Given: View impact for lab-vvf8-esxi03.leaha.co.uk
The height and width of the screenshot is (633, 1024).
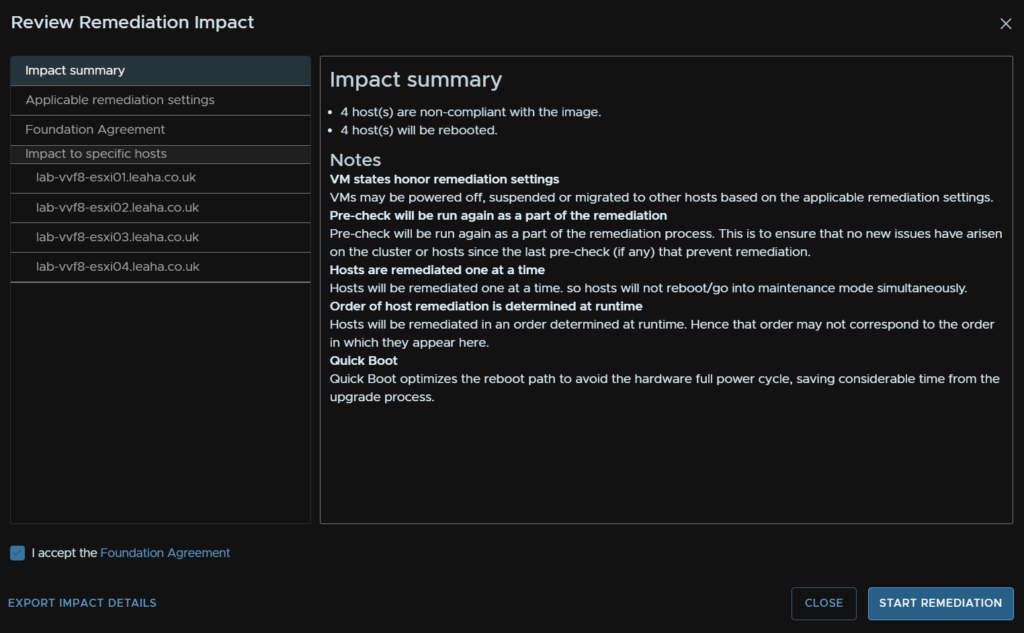Looking at the screenshot, I should click(160, 237).
